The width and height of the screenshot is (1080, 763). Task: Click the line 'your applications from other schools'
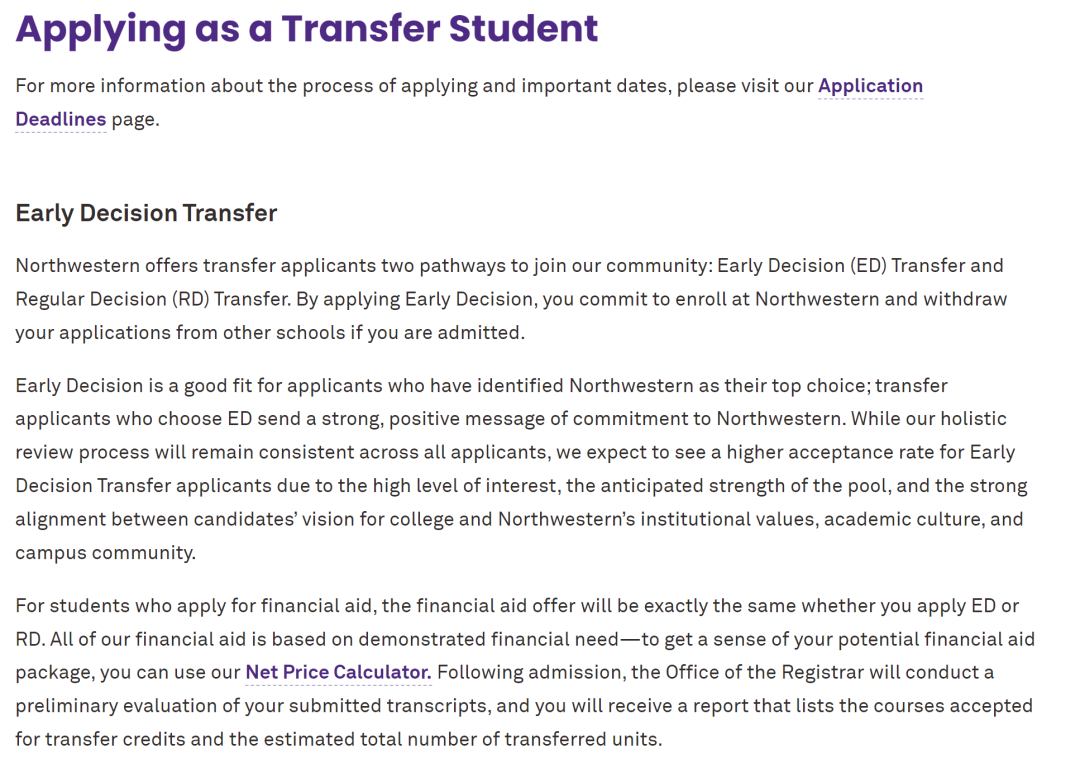click(270, 333)
